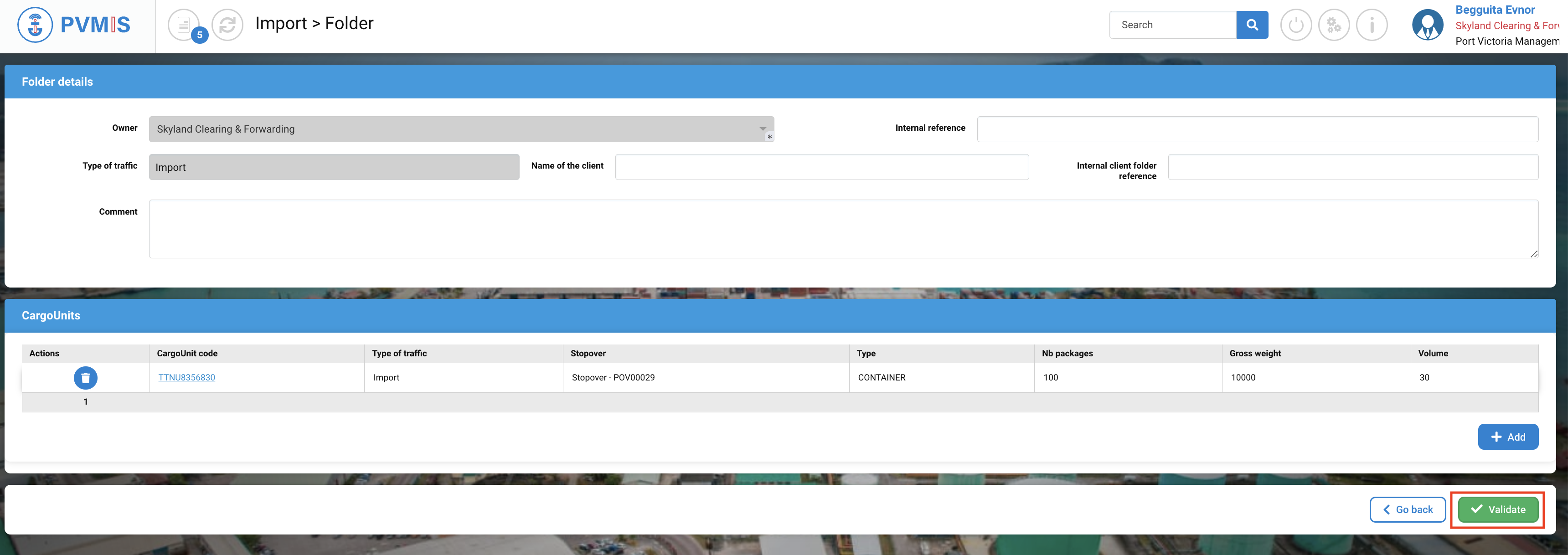Image resolution: width=1568 pixels, height=555 pixels.
Task: Click the Type of traffic Import field
Action: click(x=334, y=167)
